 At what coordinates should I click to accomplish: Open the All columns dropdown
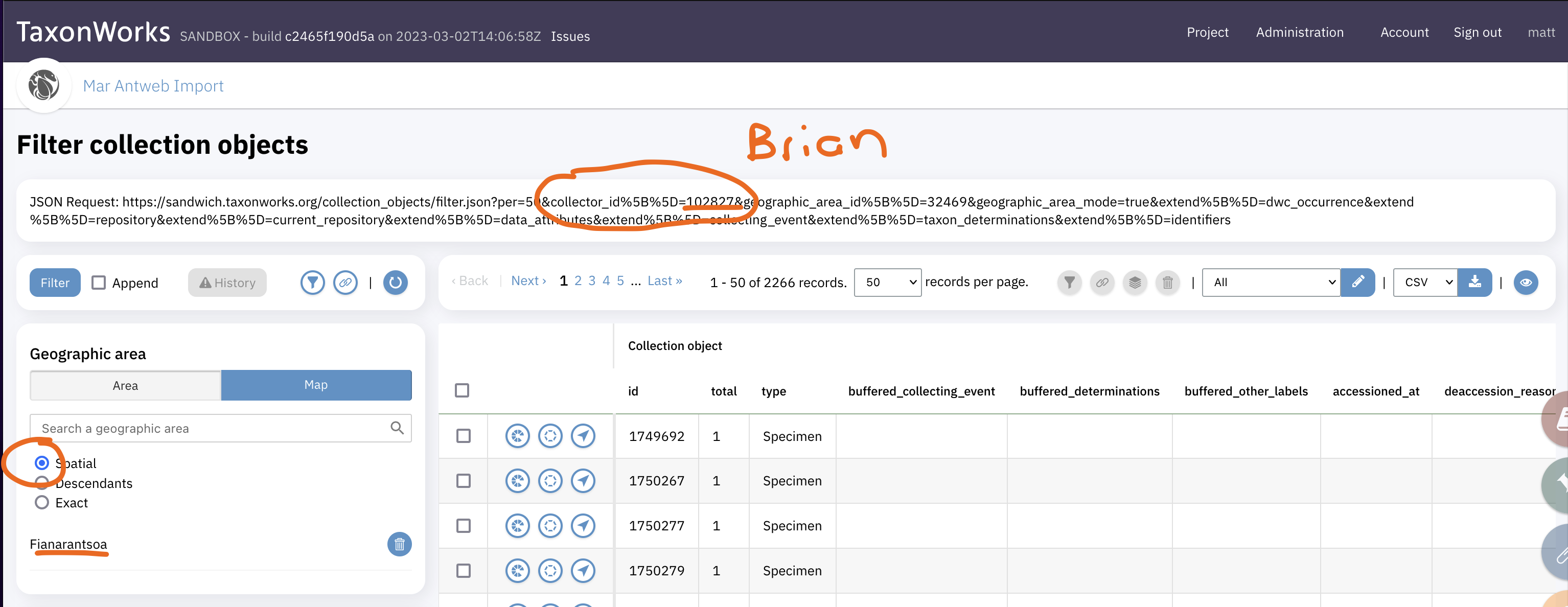point(1271,282)
